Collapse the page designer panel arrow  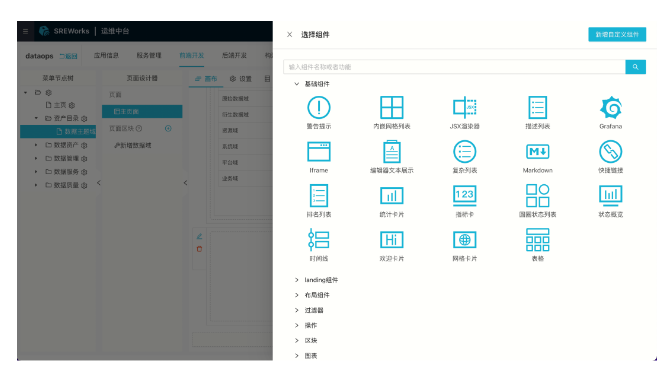click(185, 183)
